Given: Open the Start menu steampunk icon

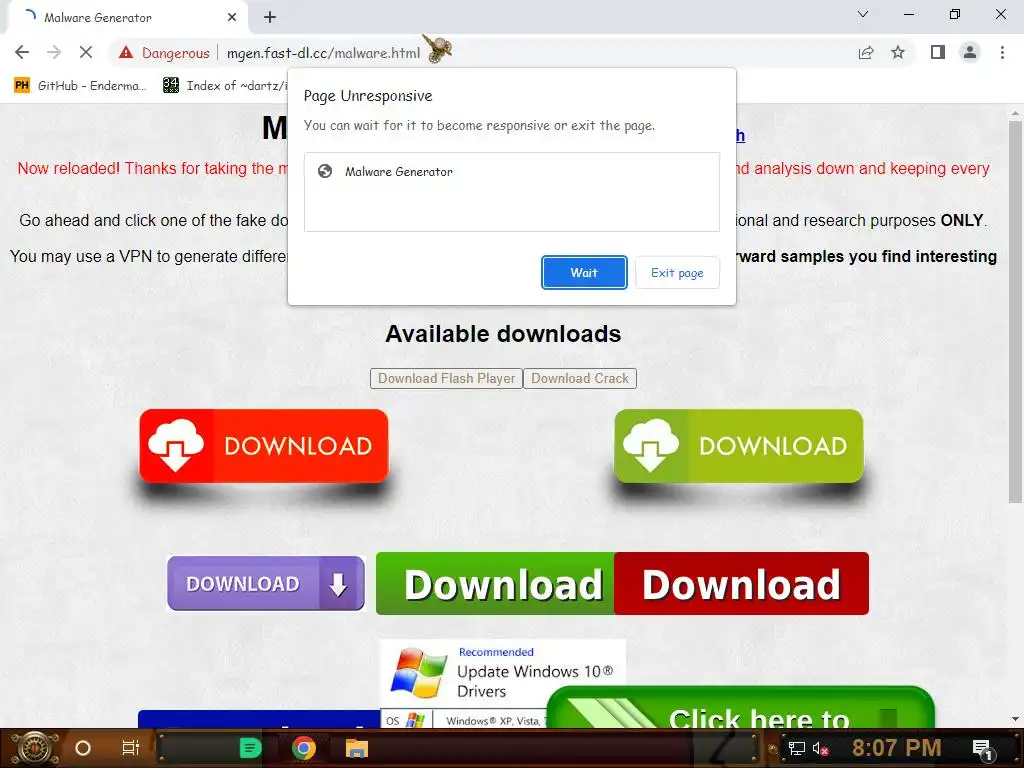Looking at the screenshot, I should point(35,748).
